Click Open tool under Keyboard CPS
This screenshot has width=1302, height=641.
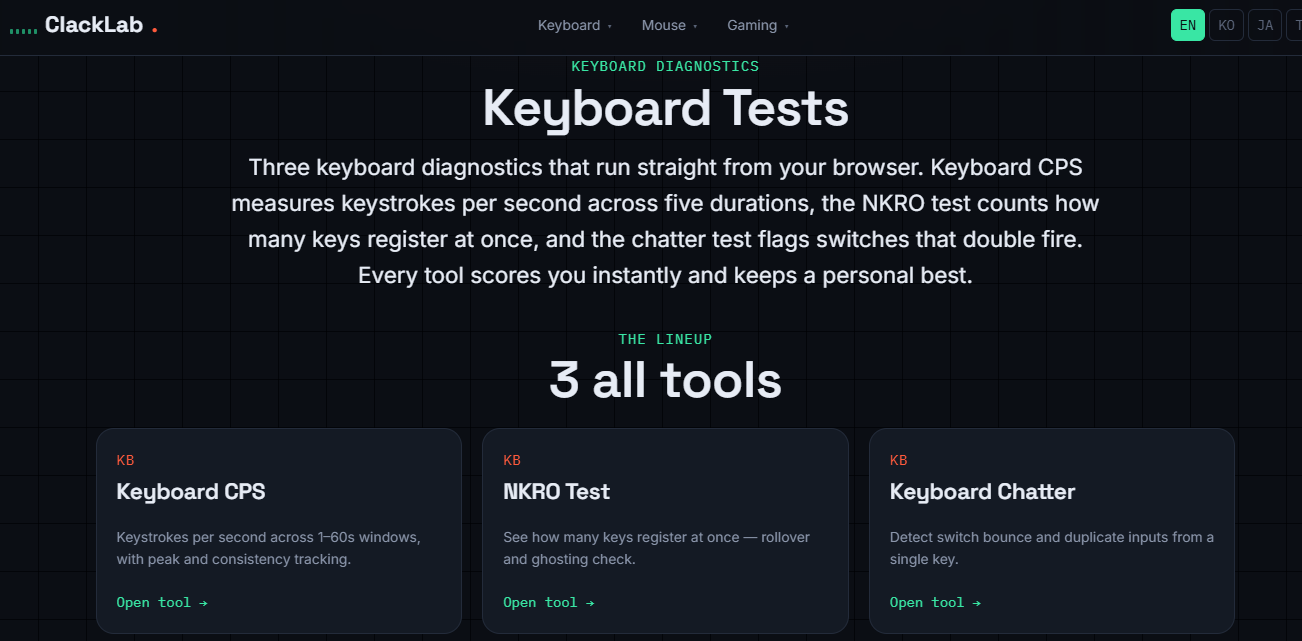[162, 602]
